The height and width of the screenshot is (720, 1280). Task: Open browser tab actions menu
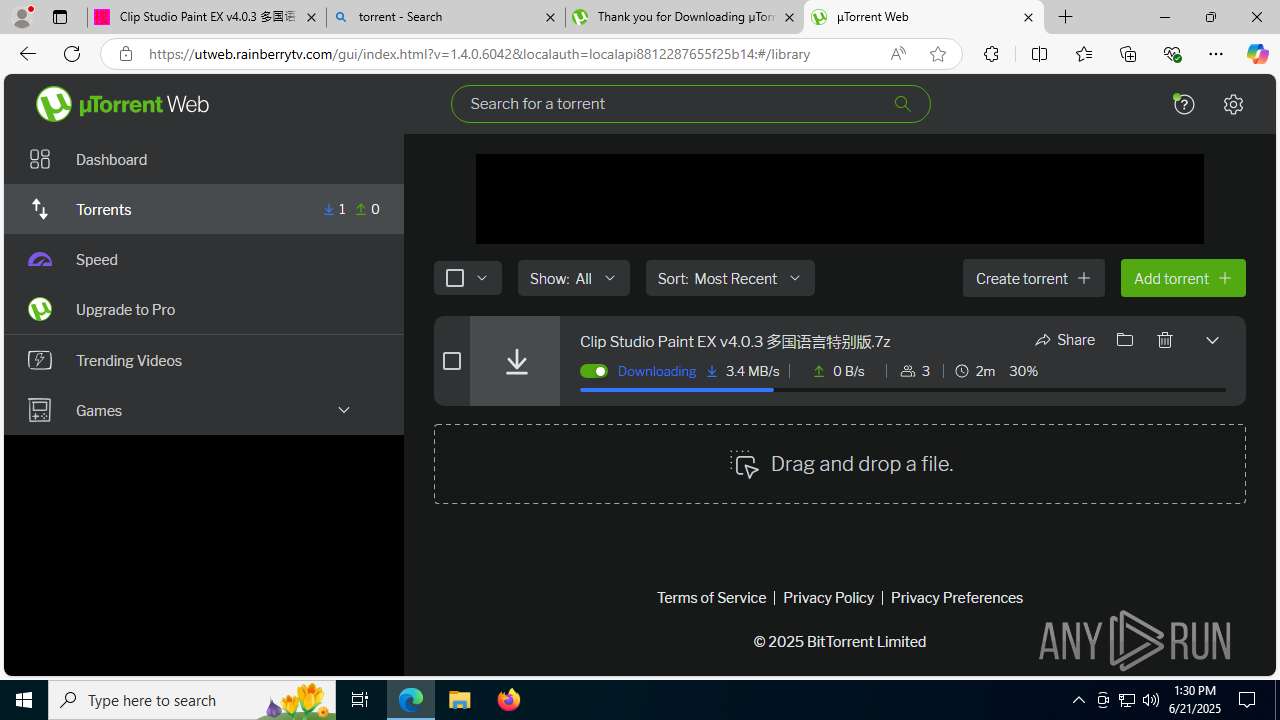pos(60,17)
